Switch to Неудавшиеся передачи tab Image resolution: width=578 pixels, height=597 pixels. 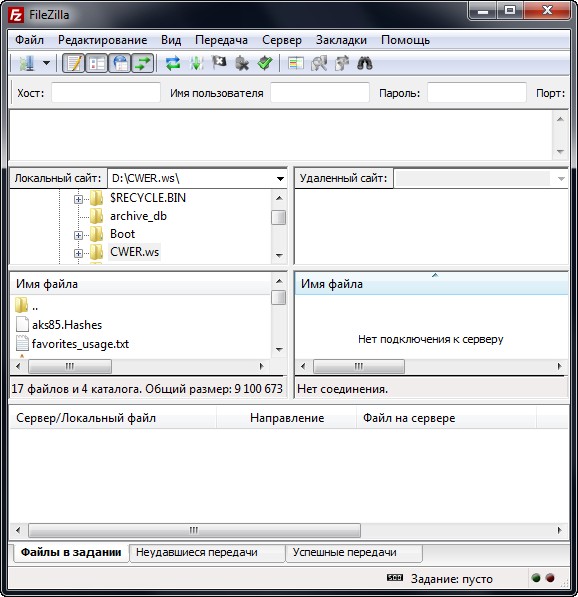coord(208,553)
